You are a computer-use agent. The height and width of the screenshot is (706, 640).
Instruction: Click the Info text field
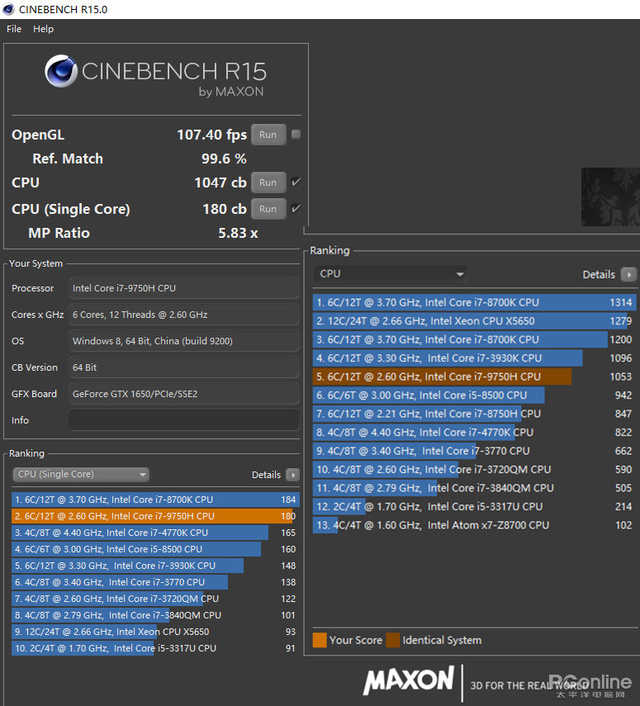click(x=183, y=420)
